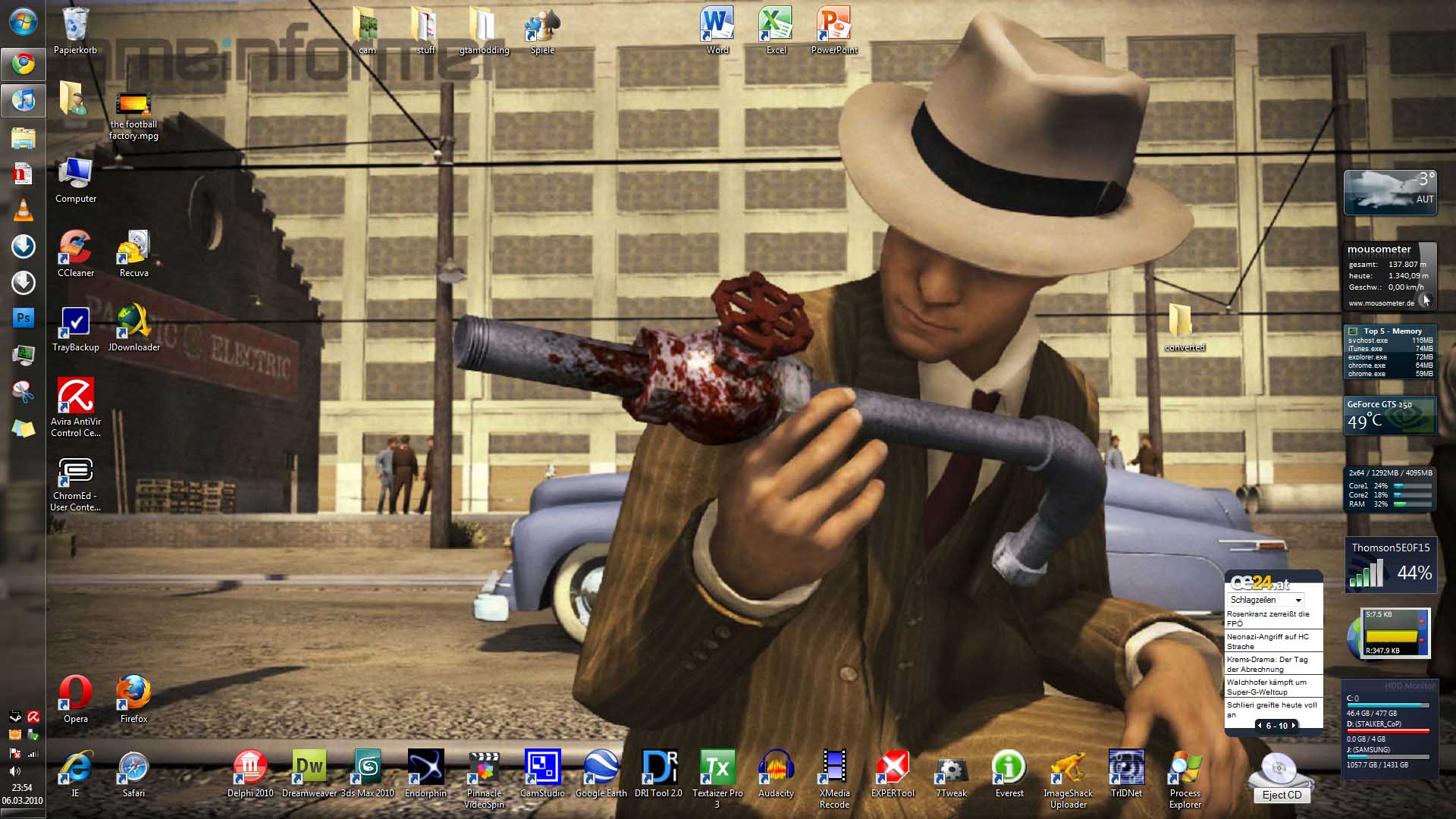This screenshot has height=819, width=1456.
Task: Launch Chrome from the taskbar
Action: [23, 64]
